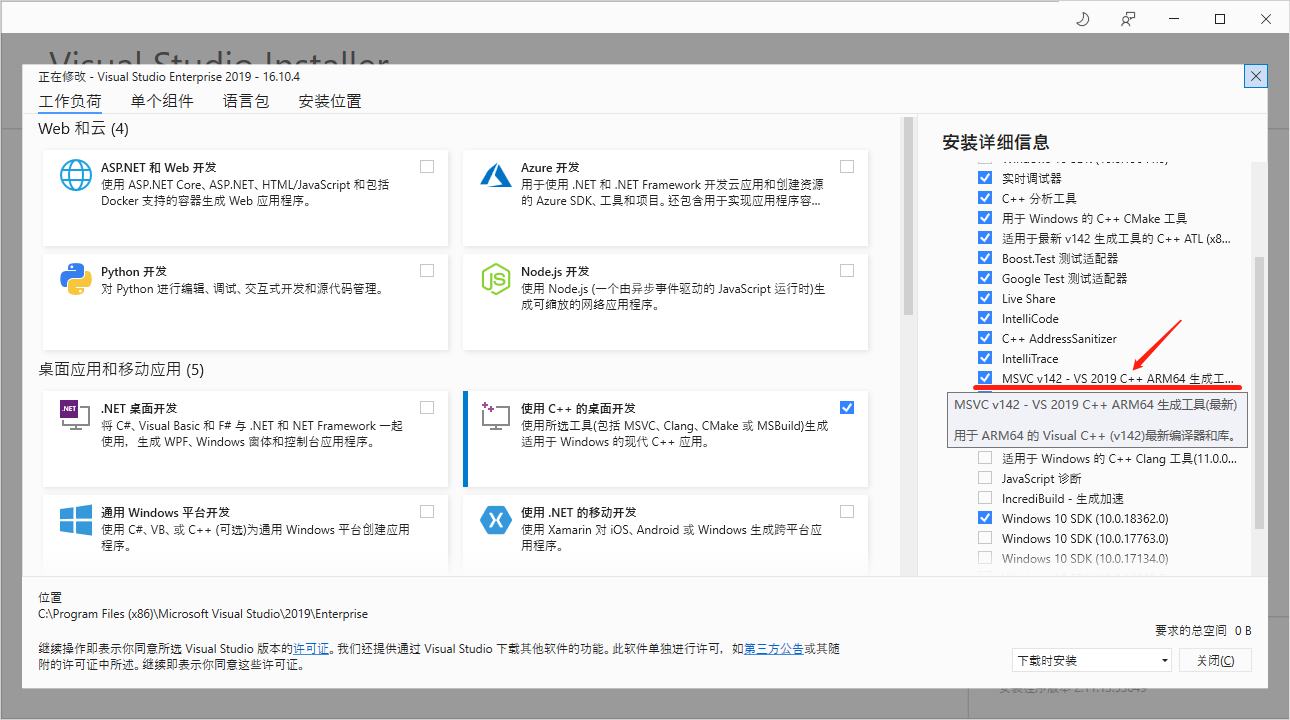Check the JavaScript 诊断 component
The width and height of the screenshot is (1290, 720).
point(985,478)
